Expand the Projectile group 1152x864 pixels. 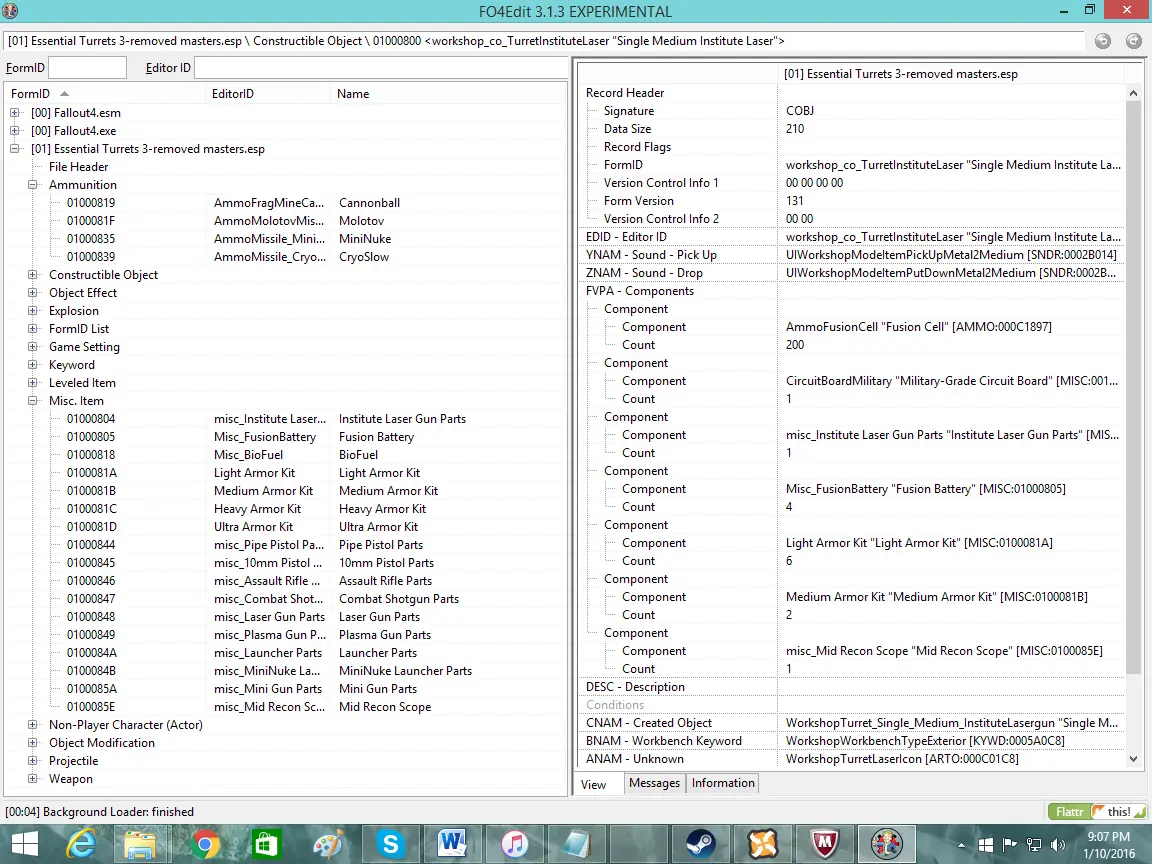32,760
